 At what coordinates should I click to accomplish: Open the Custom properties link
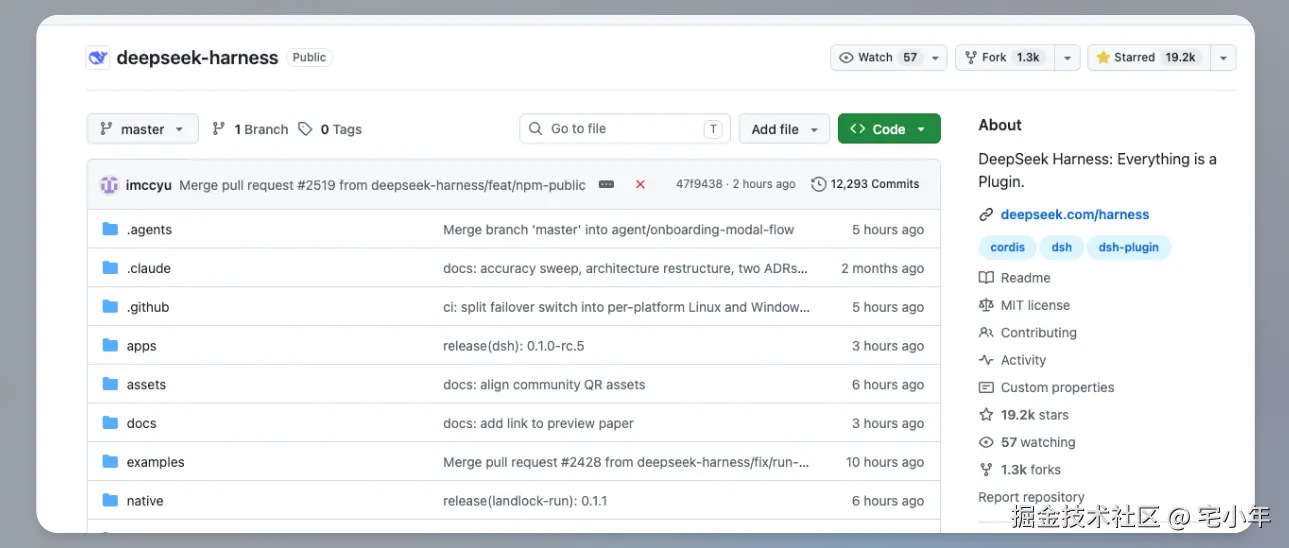coord(1046,387)
